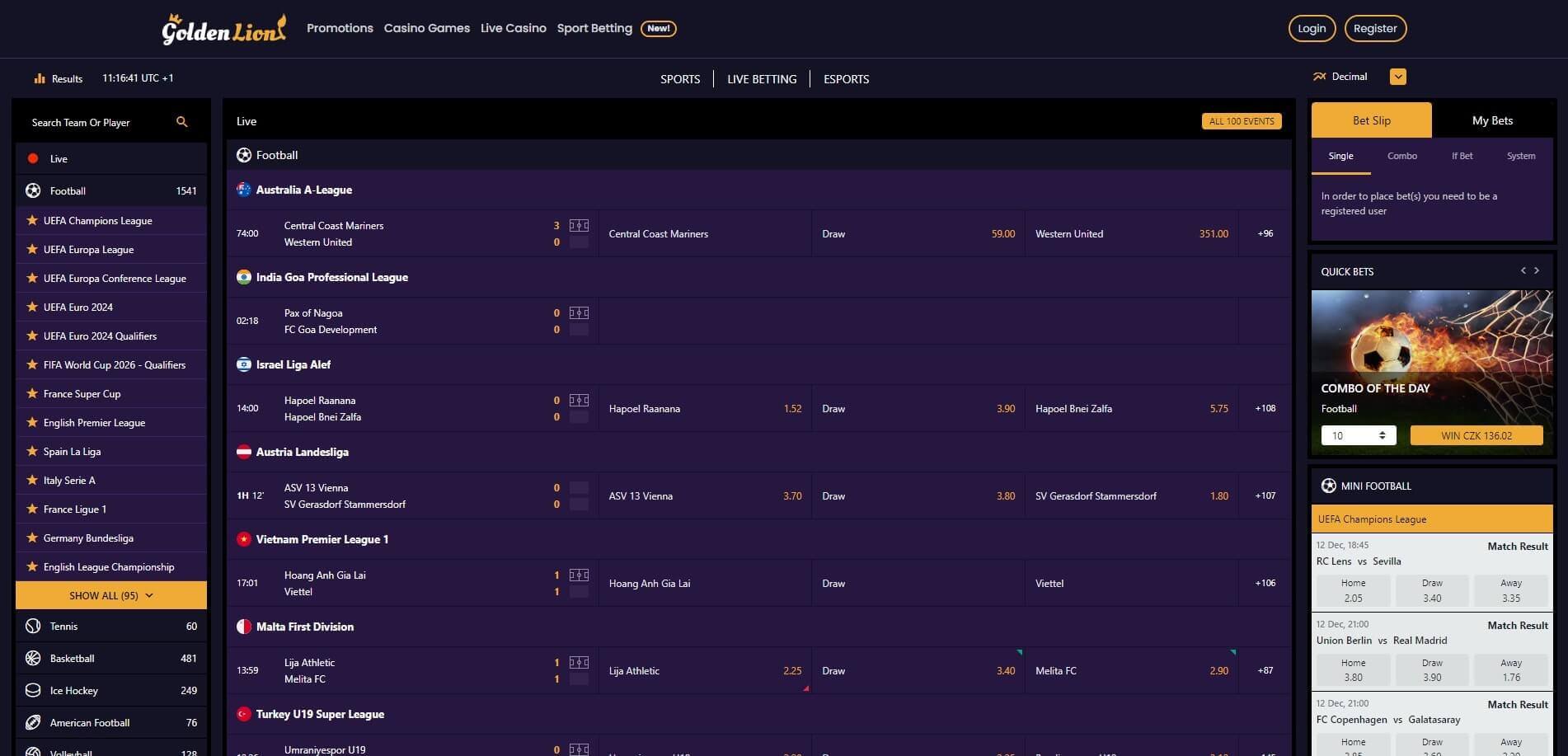Switch to the LIVE BETTING tab
The width and height of the screenshot is (1568, 756).
tap(761, 78)
